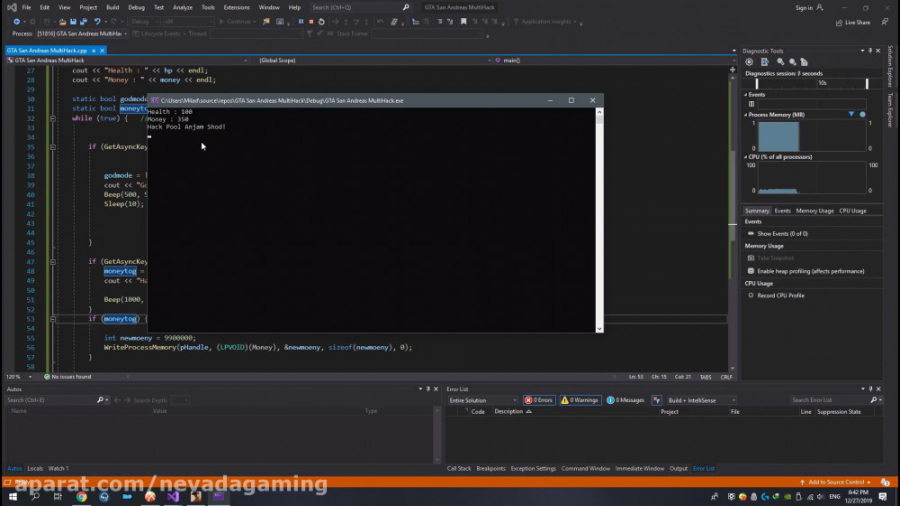Click the Visual Studio search magnifier icon
The height and width of the screenshot is (506, 900).
pyautogui.click(x=406, y=7)
